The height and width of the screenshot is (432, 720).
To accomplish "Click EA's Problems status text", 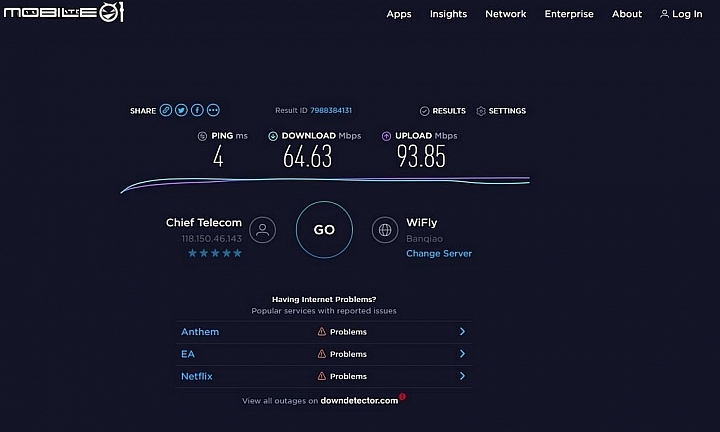I will [348, 354].
